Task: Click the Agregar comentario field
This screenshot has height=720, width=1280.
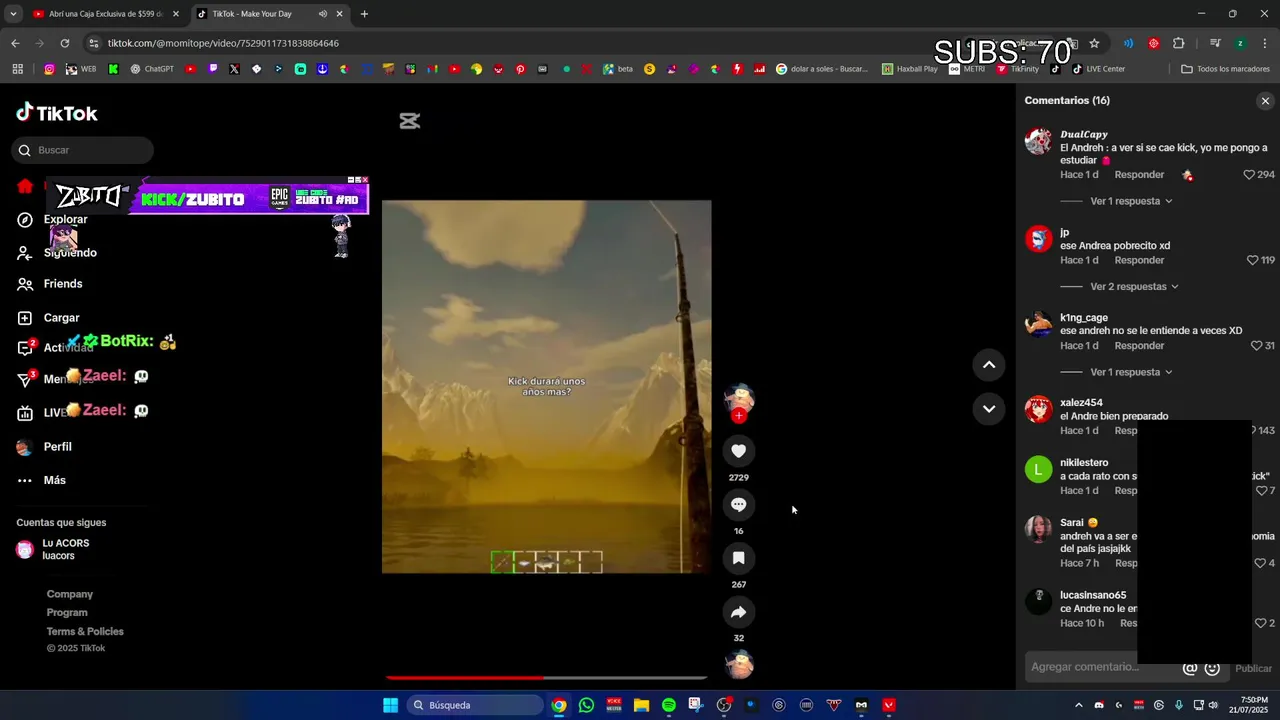Action: (1085, 667)
